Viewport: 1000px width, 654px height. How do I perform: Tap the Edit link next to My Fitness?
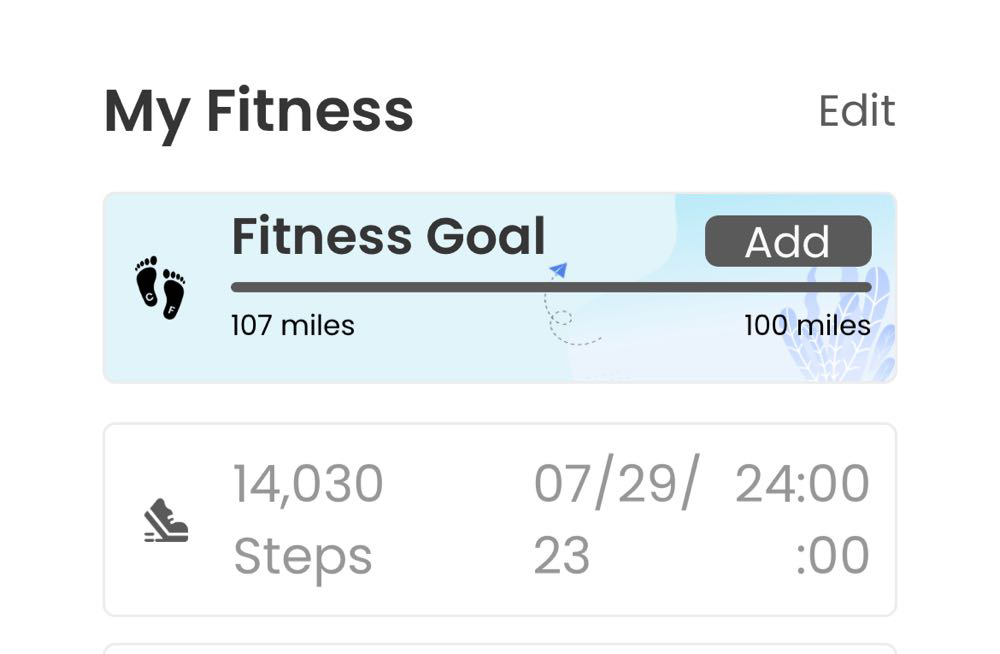point(857,111)
